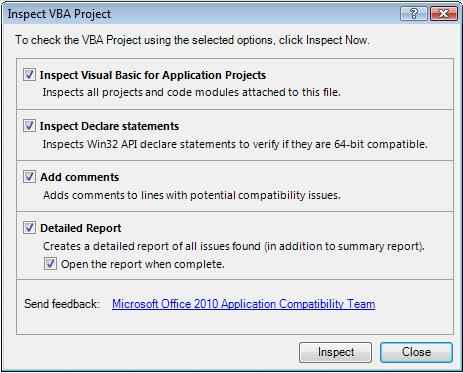Click the Close button at bottom
463x373 pixels.
point(416,352)
